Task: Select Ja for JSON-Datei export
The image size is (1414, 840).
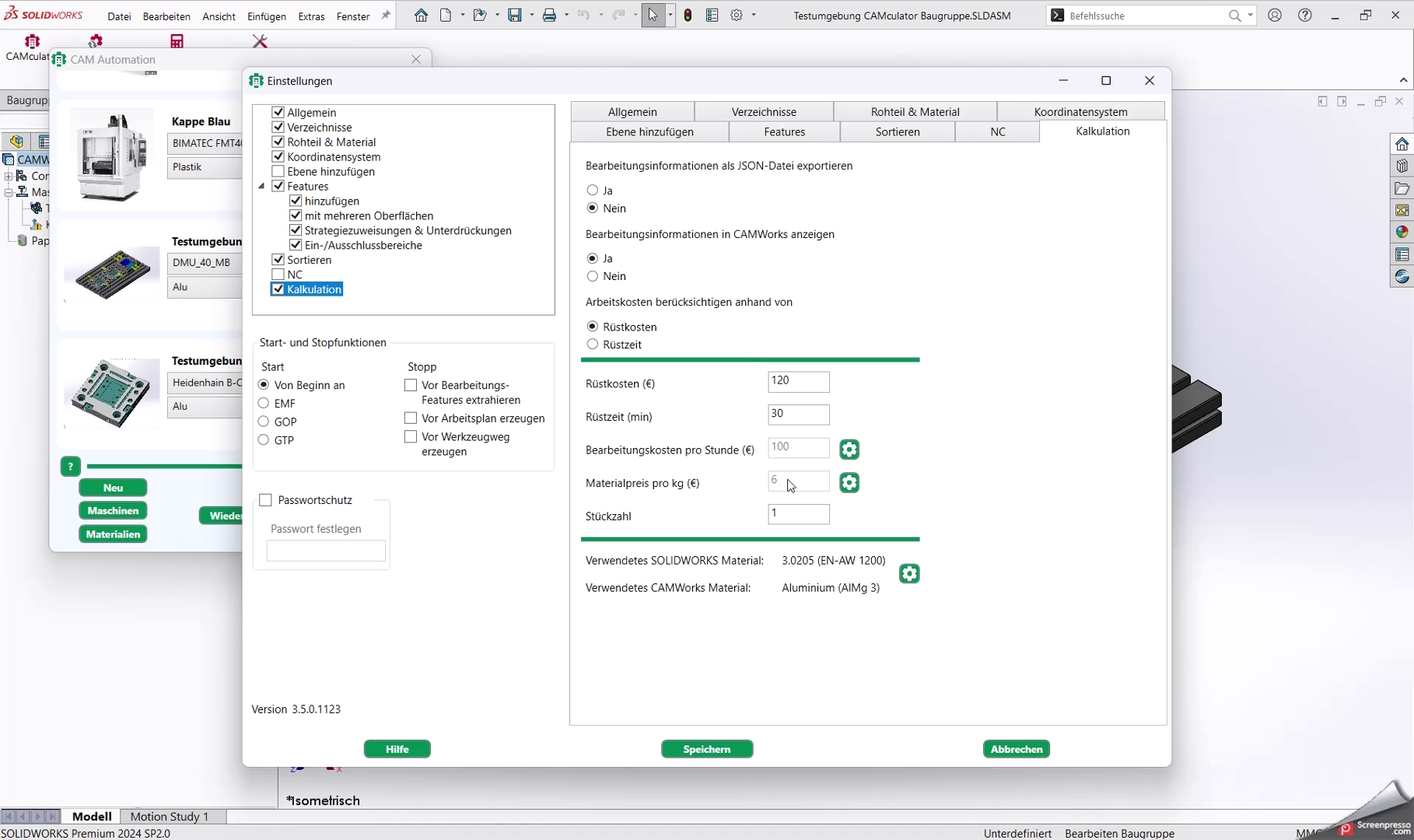Action: 593,190
